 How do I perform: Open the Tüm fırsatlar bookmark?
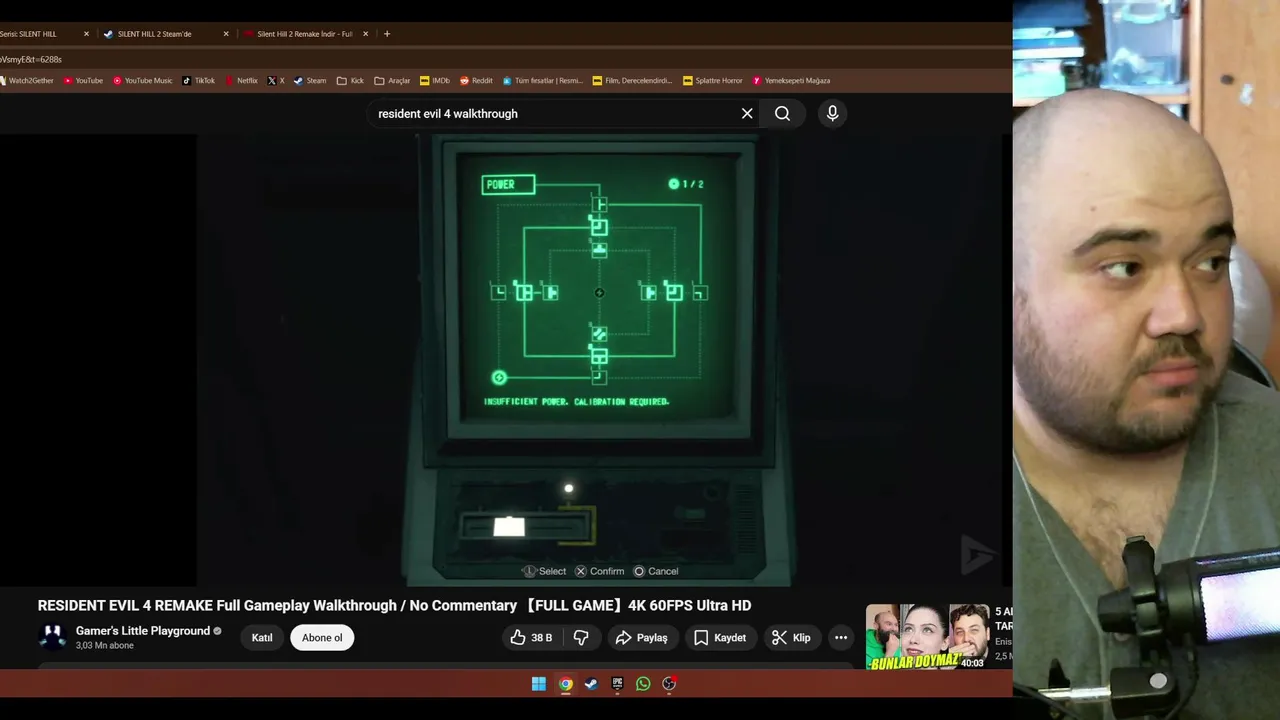(x=543, y=80)
